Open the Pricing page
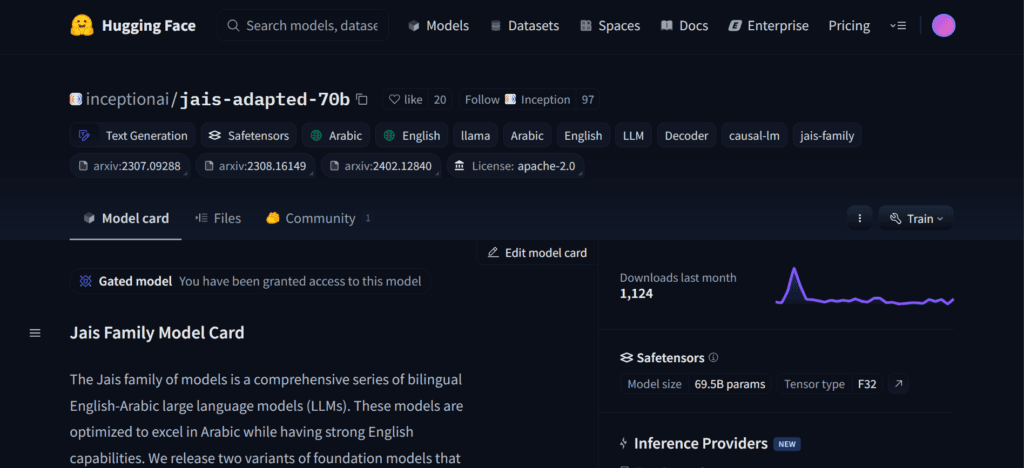 pyautogui.click(x=849, y=25)
